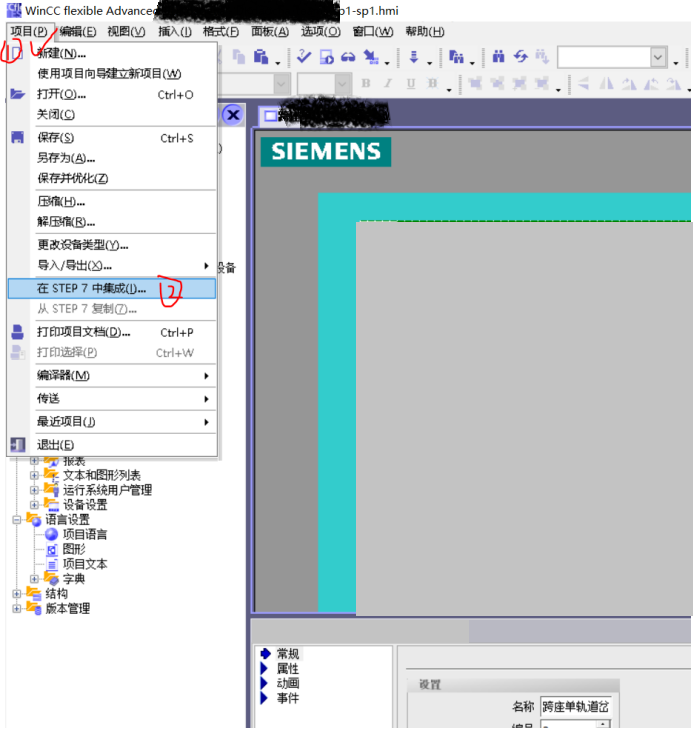Open the 视图(V) menu
Viewport: 693px width, 729px height.
coord(126,32)
